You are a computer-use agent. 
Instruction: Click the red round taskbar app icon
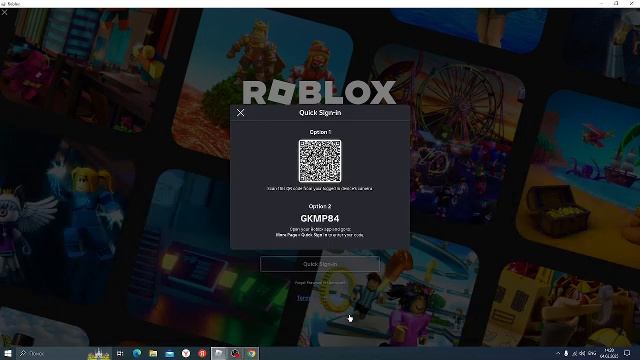point(202,353)
